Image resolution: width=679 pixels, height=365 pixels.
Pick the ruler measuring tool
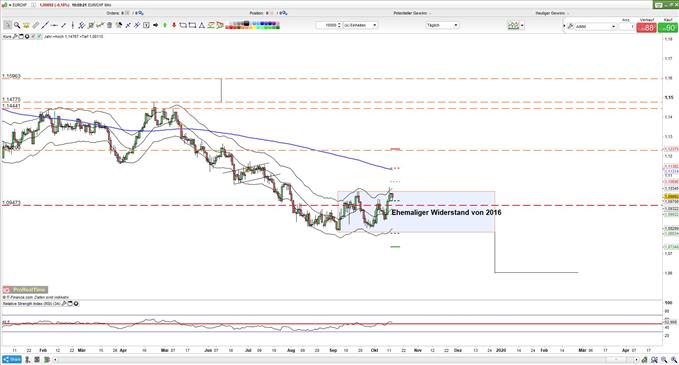pyautogui.click(x=36, y=25)
